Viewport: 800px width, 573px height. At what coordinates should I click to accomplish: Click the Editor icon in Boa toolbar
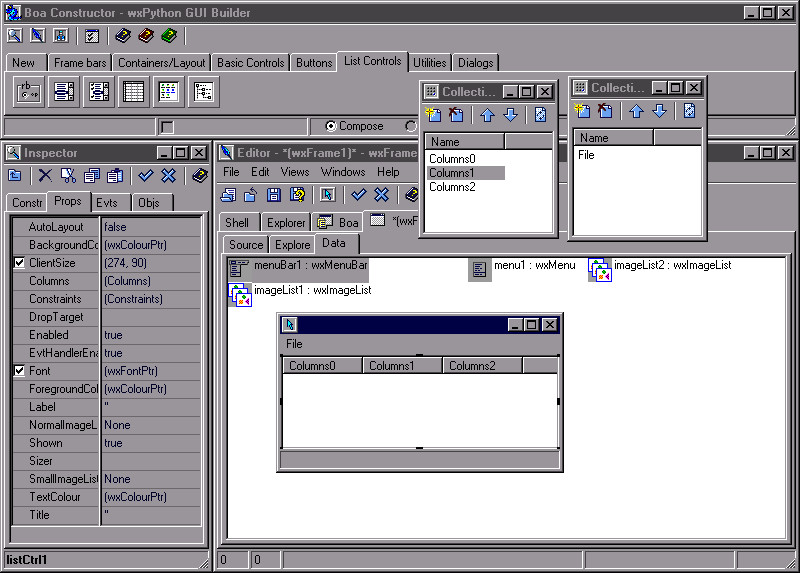click(38, 35)
